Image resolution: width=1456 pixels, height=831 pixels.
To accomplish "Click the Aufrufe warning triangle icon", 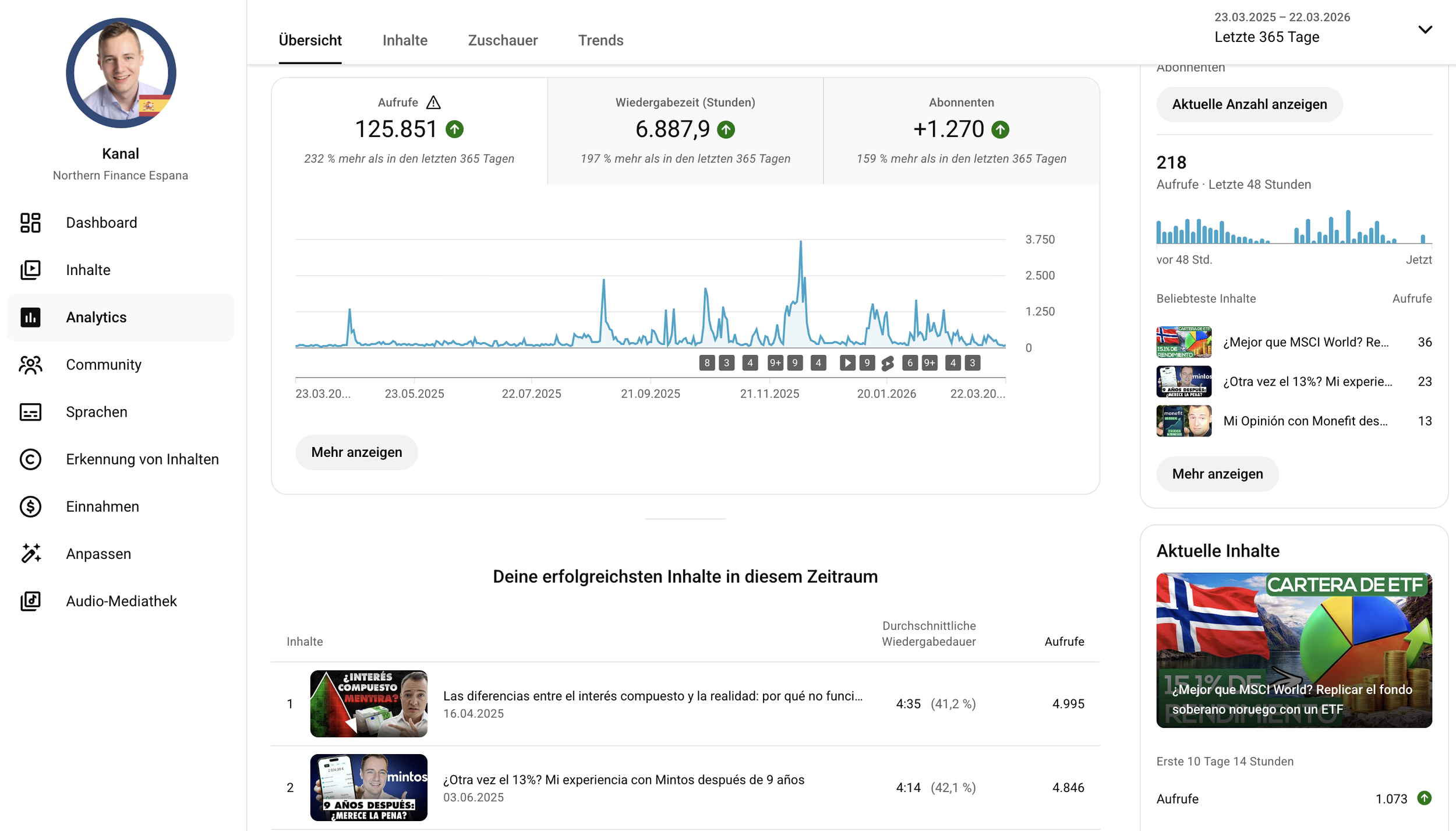I will click(433, 103).
